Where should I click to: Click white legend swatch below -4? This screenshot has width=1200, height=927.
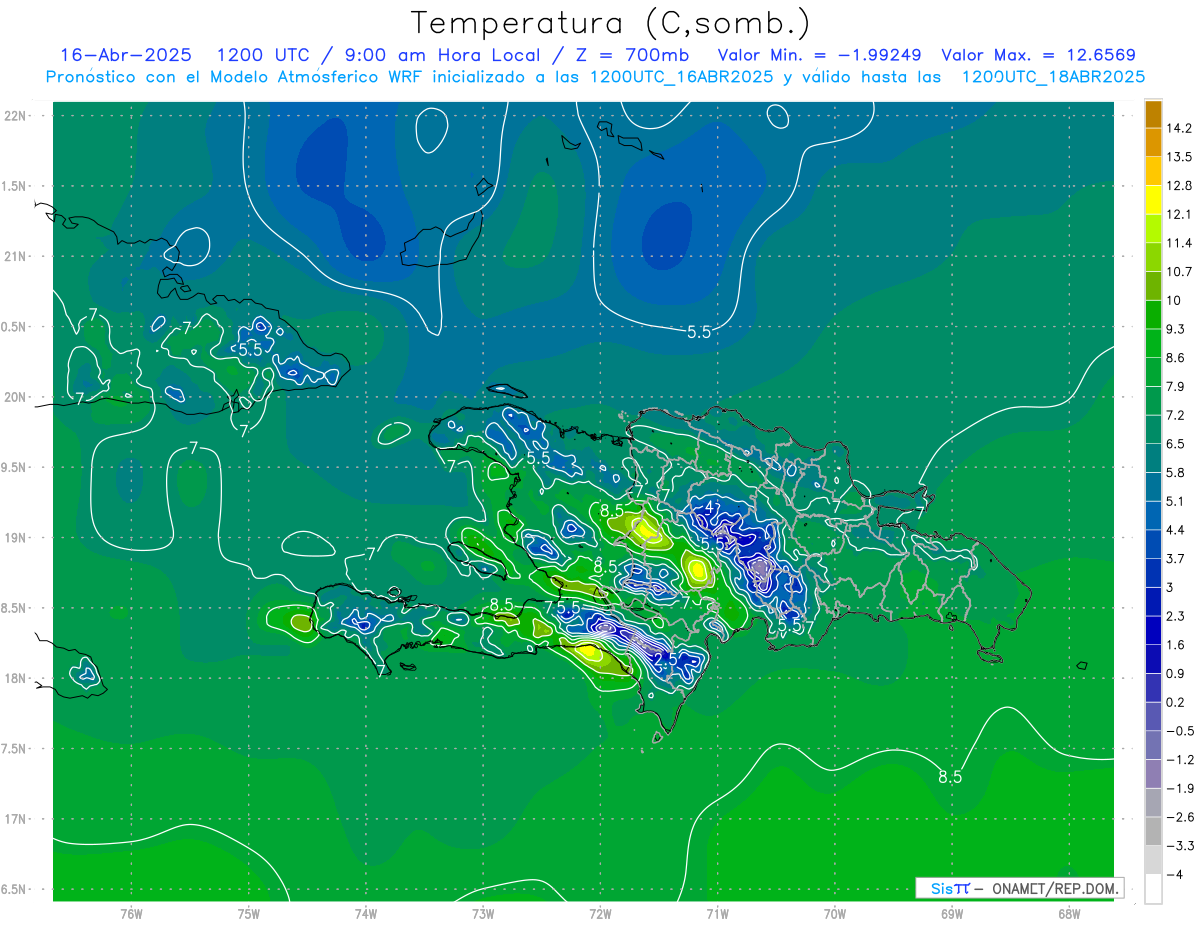1153,889
